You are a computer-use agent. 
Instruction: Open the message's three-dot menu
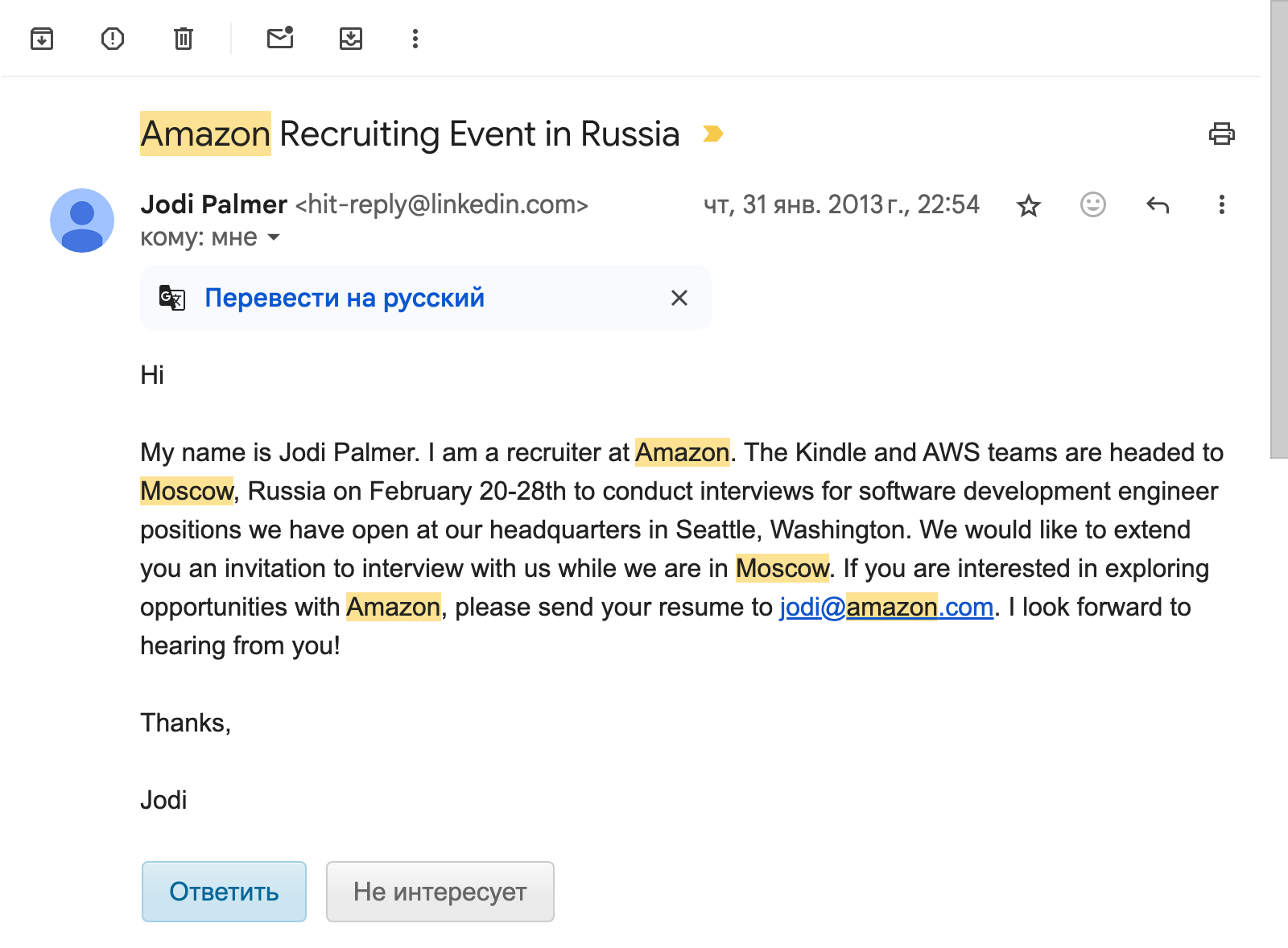[1221, 205]
